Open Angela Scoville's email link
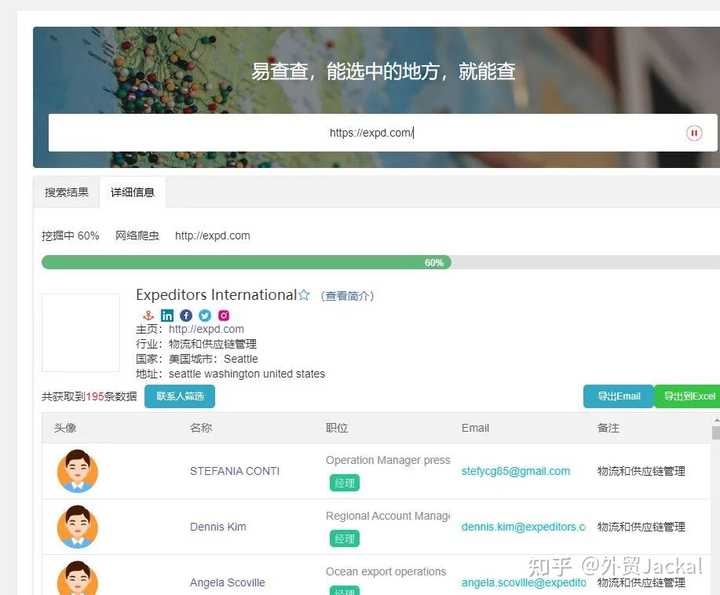720x595 pixels. click(523, 583)
